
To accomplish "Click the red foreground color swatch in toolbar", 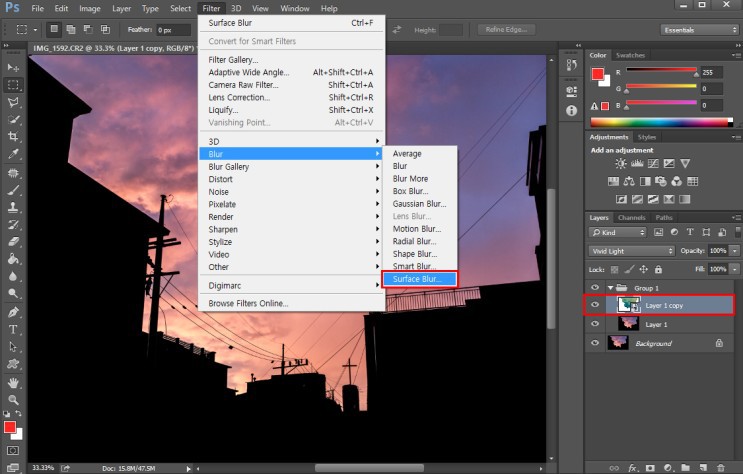I will coord(10,429).
